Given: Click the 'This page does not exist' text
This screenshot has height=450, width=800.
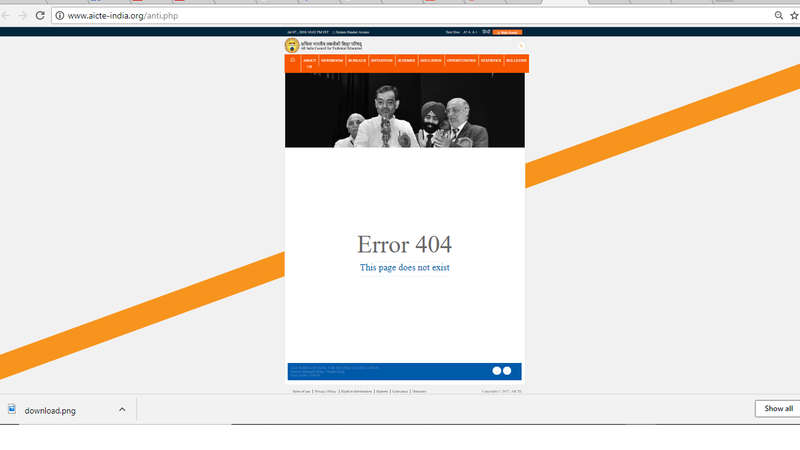Looking at the screenshot, I should pyautogui.click(x=405, y=267).
